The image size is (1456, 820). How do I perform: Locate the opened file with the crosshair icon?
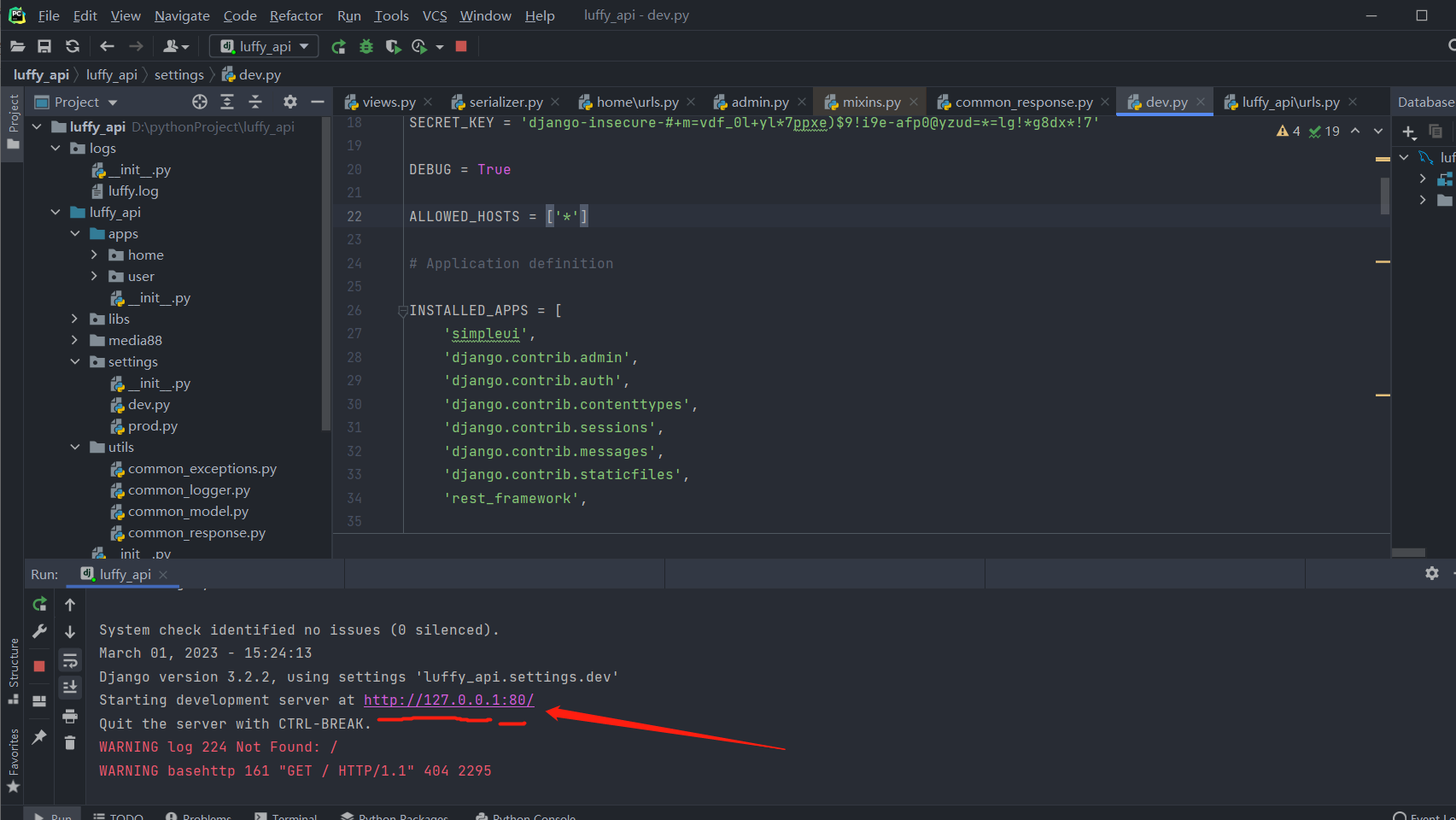[200, 102]
